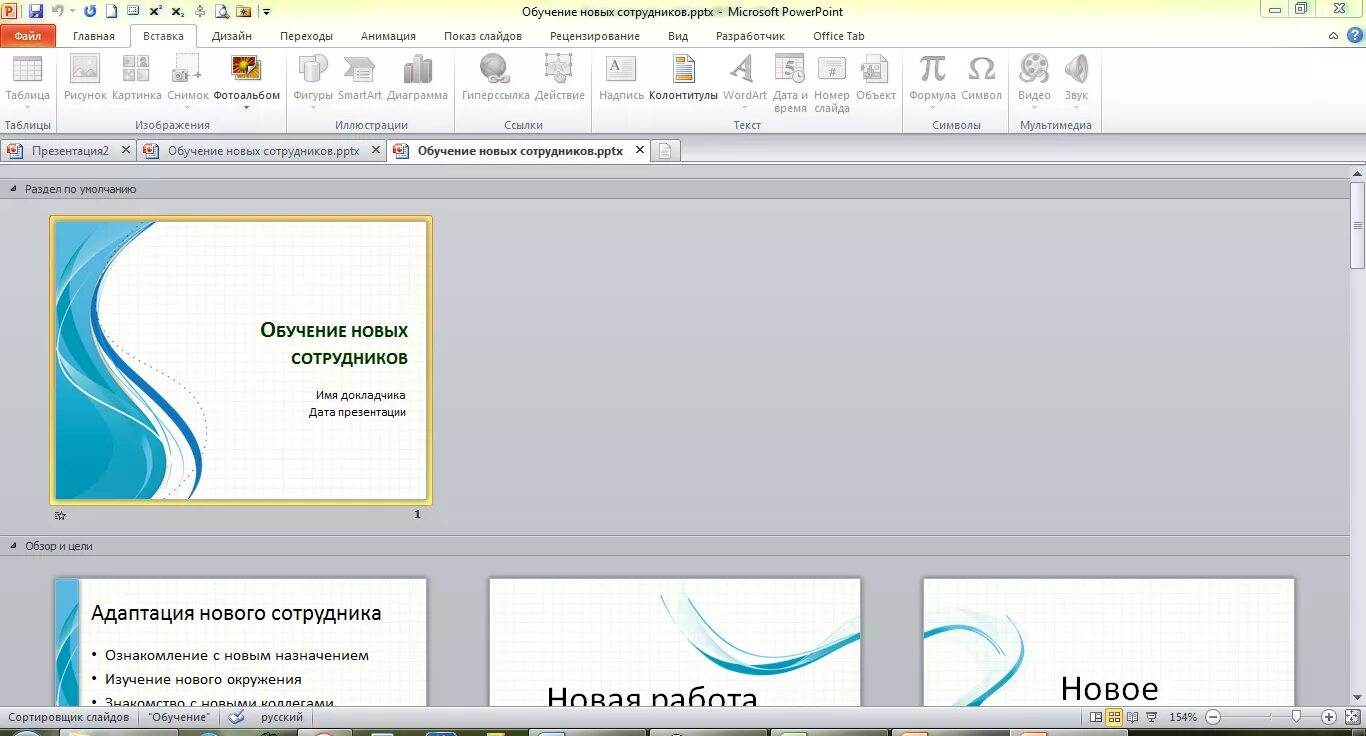Screen dimensions: 1366x736
Task: Start slide show from status bar
Action: (1151, 717)
